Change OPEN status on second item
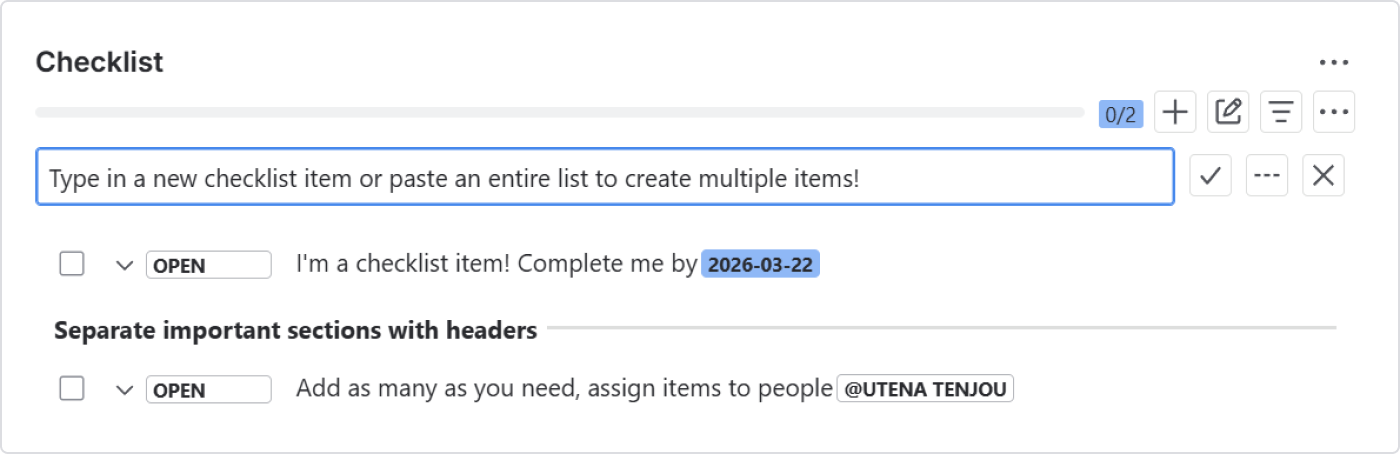Screen dimensions: 1400x454 point(209,389)
